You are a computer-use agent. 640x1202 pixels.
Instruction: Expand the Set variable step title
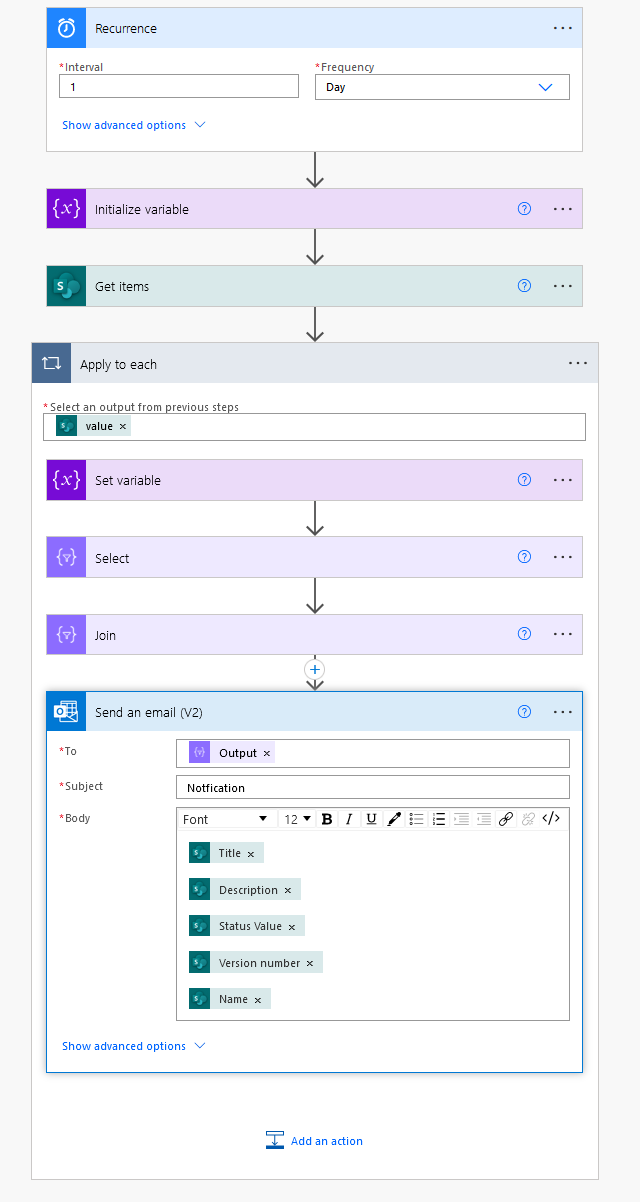pyautogui.click(x=128, y=481)
